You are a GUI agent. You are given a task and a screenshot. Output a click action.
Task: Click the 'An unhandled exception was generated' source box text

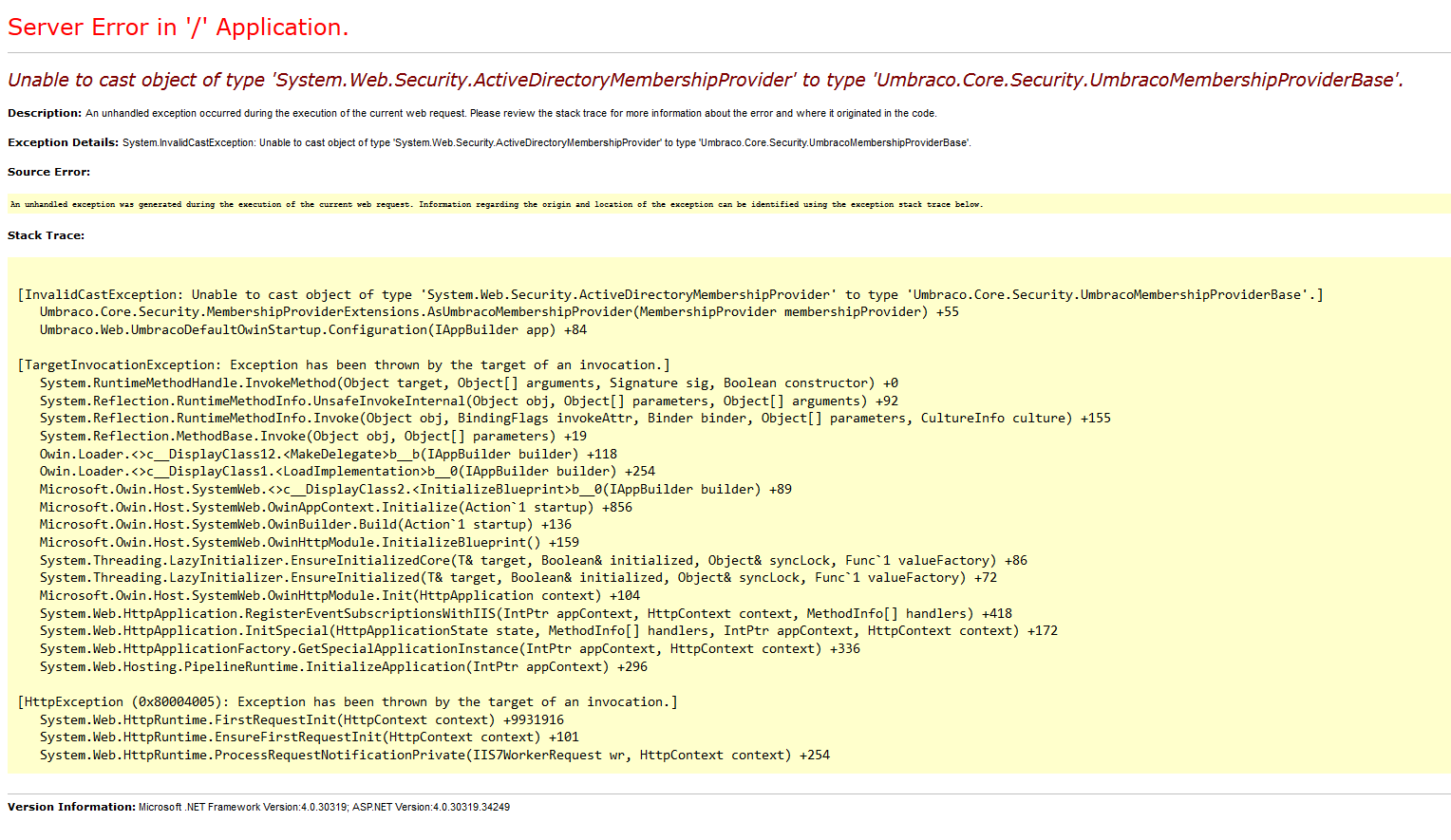click(497, 204)
